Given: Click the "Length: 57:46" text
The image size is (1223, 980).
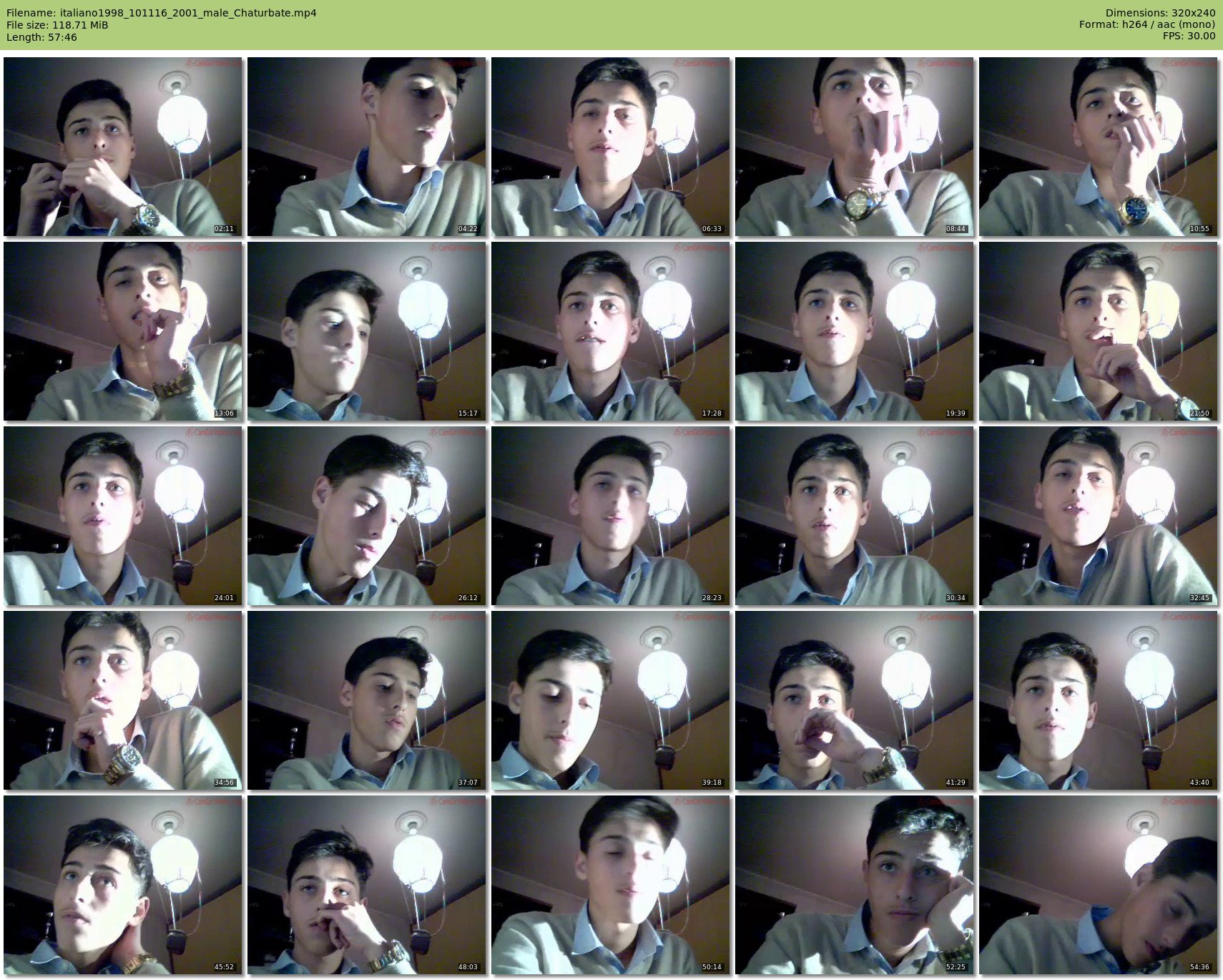Looking at the screenshot, I should [x=41, y=37].
